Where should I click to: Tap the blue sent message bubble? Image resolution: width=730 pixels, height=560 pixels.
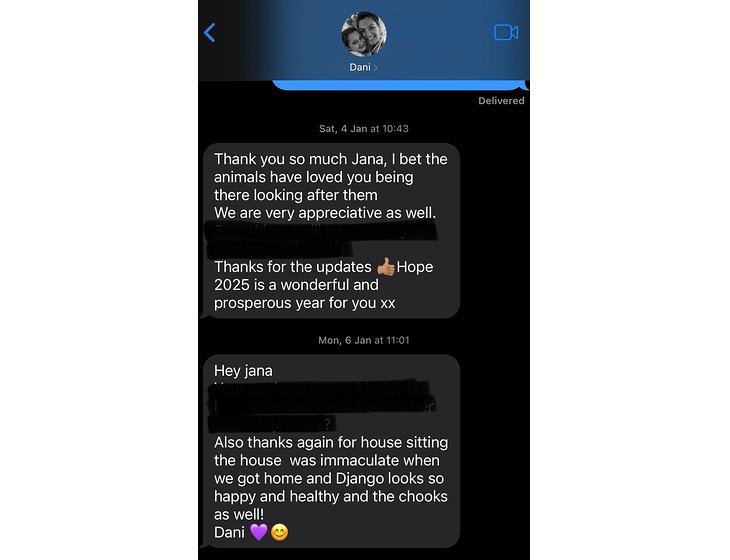click(x=399, y=85)
